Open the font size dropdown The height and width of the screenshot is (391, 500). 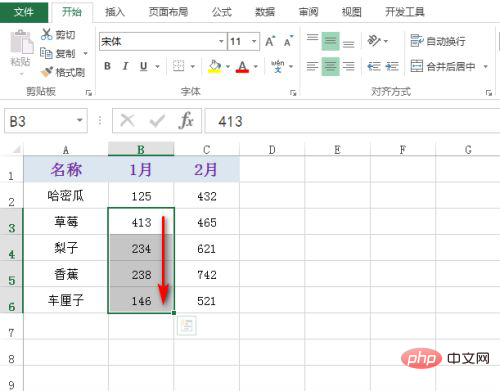tap(254, 41)
